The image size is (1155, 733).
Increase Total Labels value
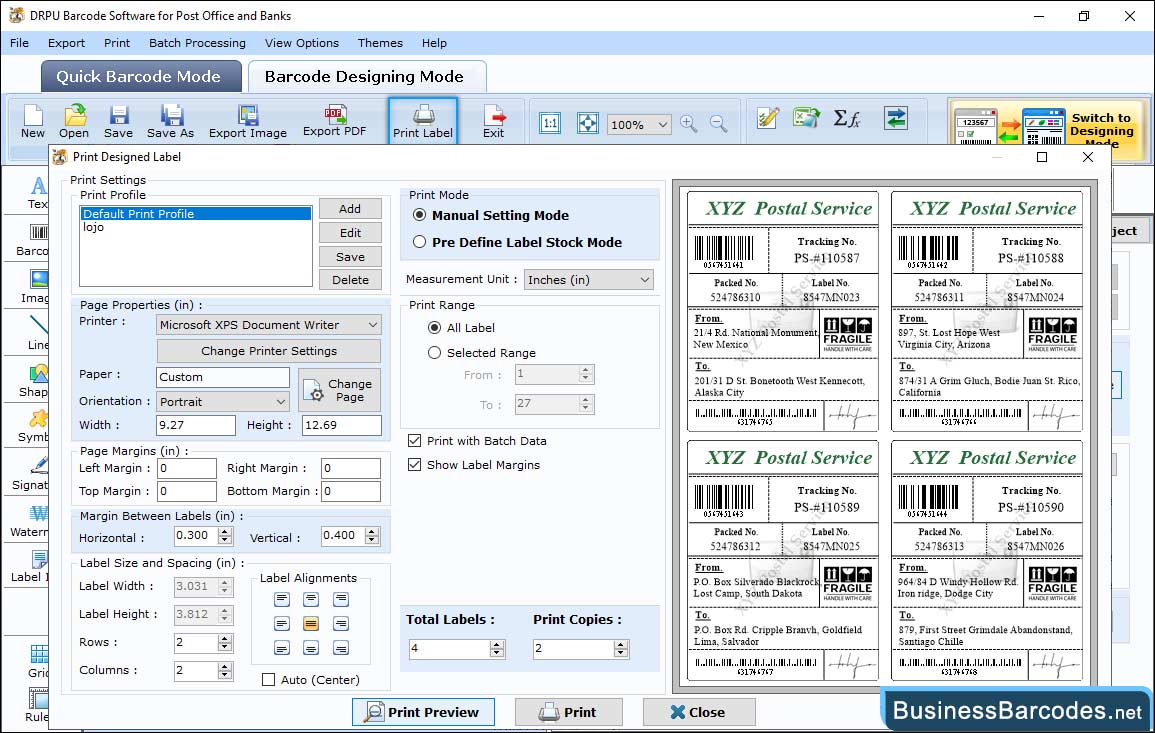pos(497,645)
